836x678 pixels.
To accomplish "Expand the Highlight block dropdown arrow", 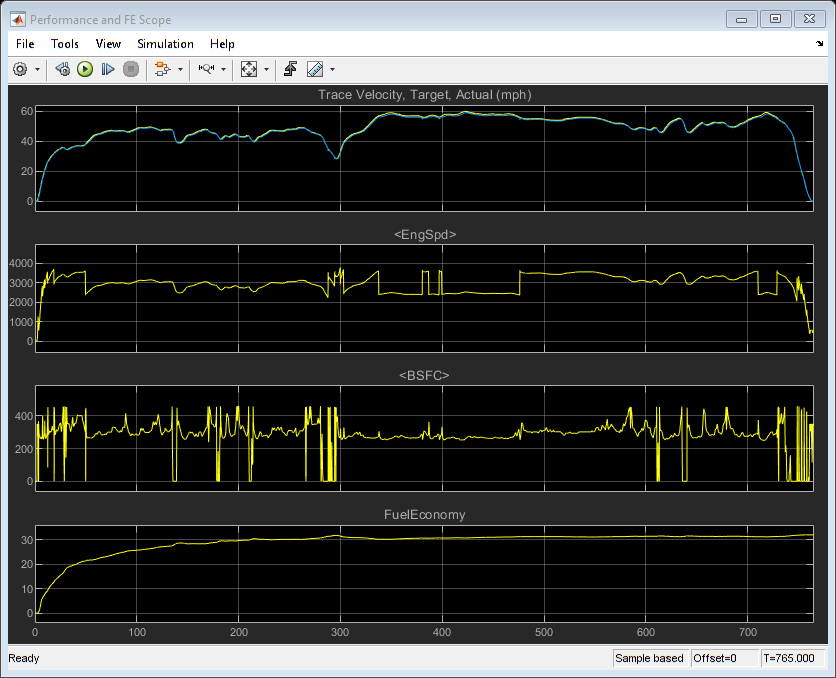I will (x=180, y=69).
